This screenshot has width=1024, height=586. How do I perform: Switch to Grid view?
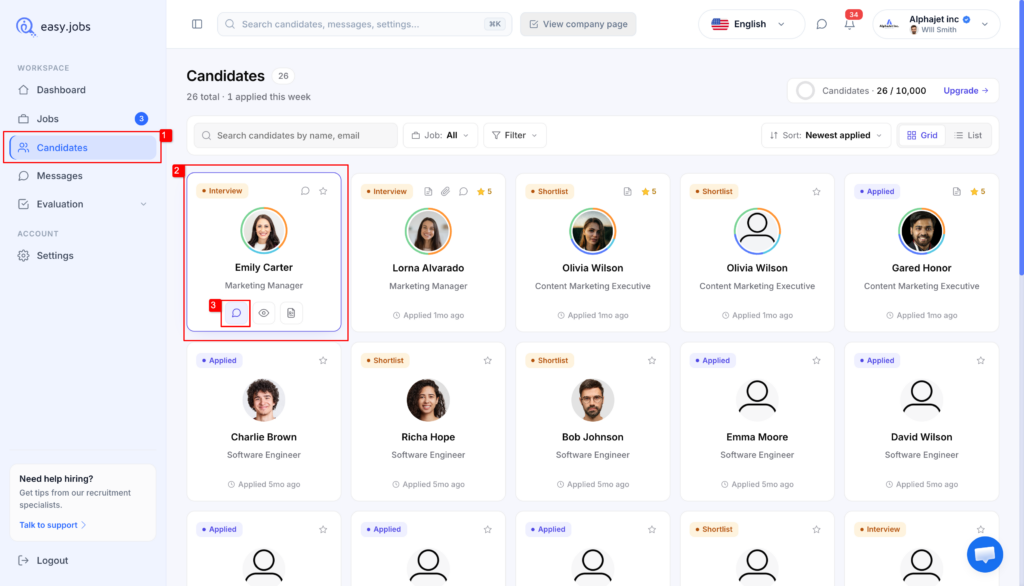point(922,135)
